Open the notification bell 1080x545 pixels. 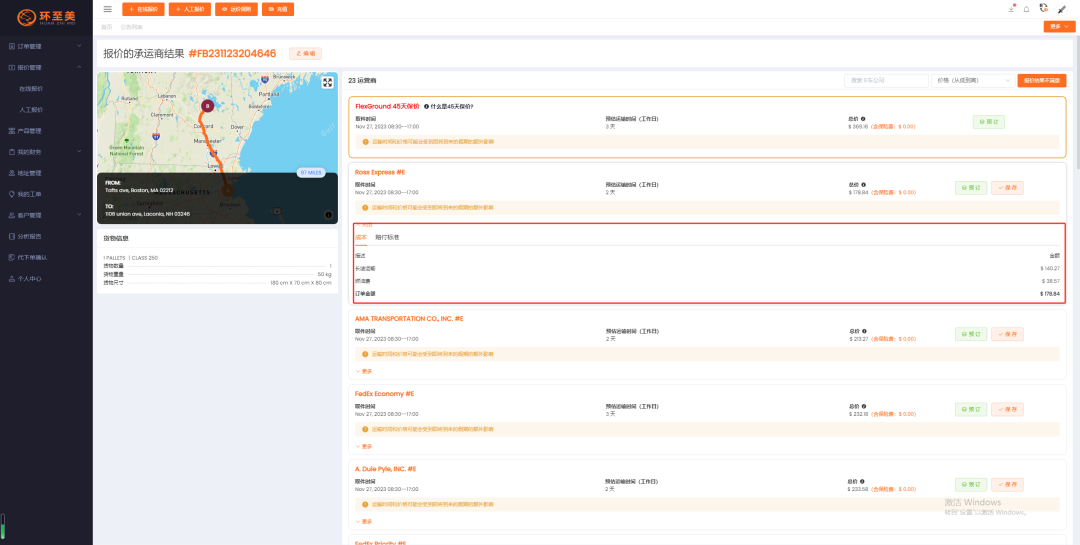pyautogui.click(x=1027, y=9)
